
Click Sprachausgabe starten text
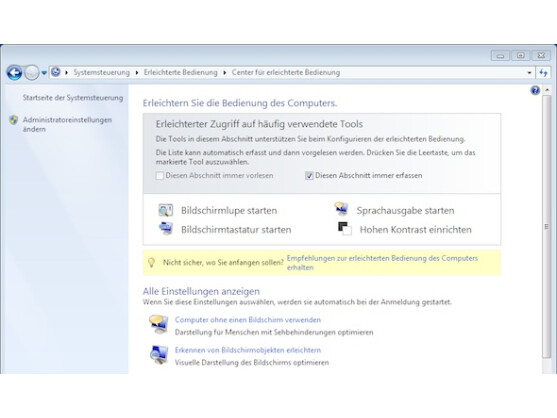(405, 211)
